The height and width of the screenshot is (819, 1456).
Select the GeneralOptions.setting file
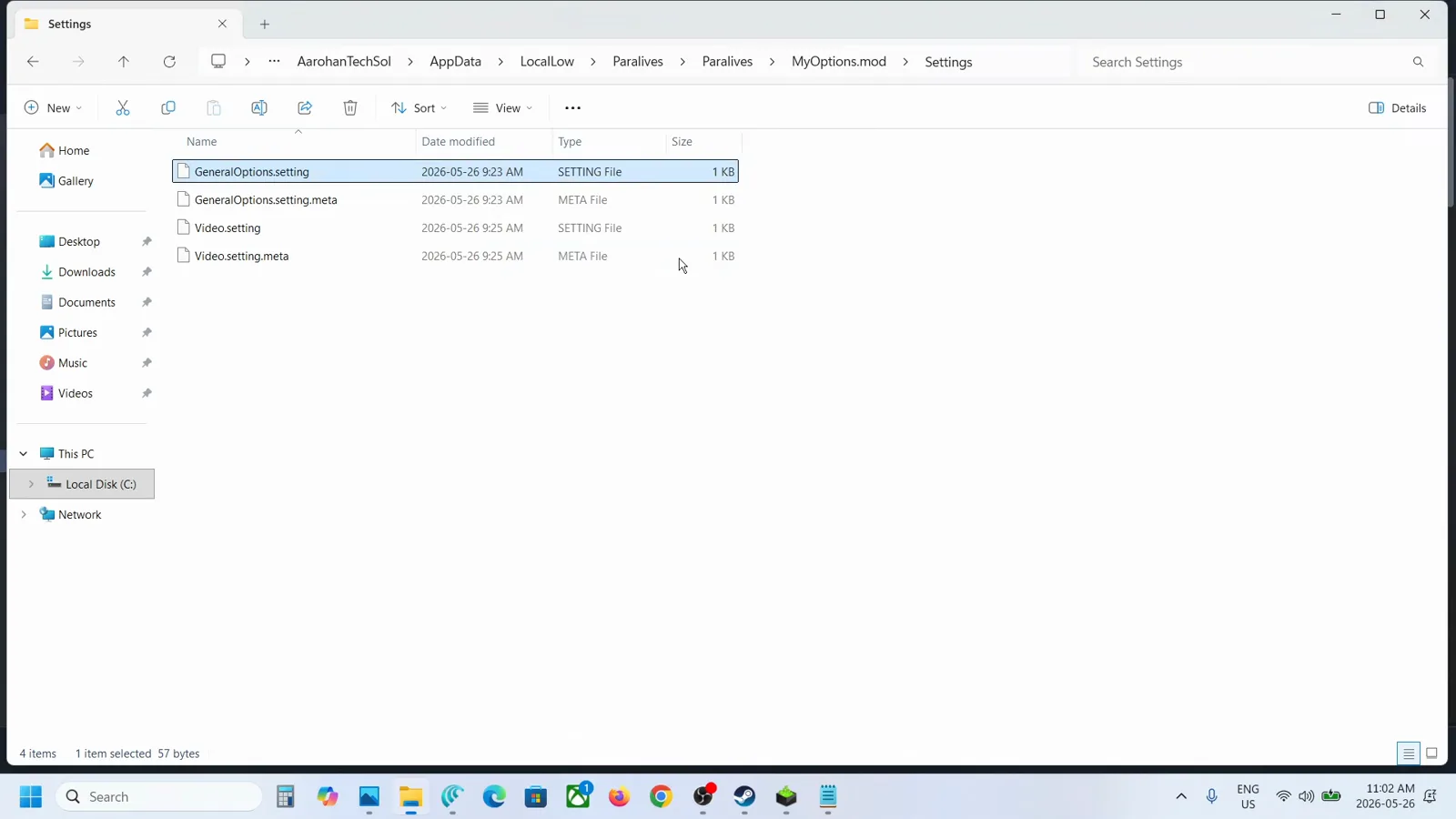pyautogui.click(x=455, y=171)
